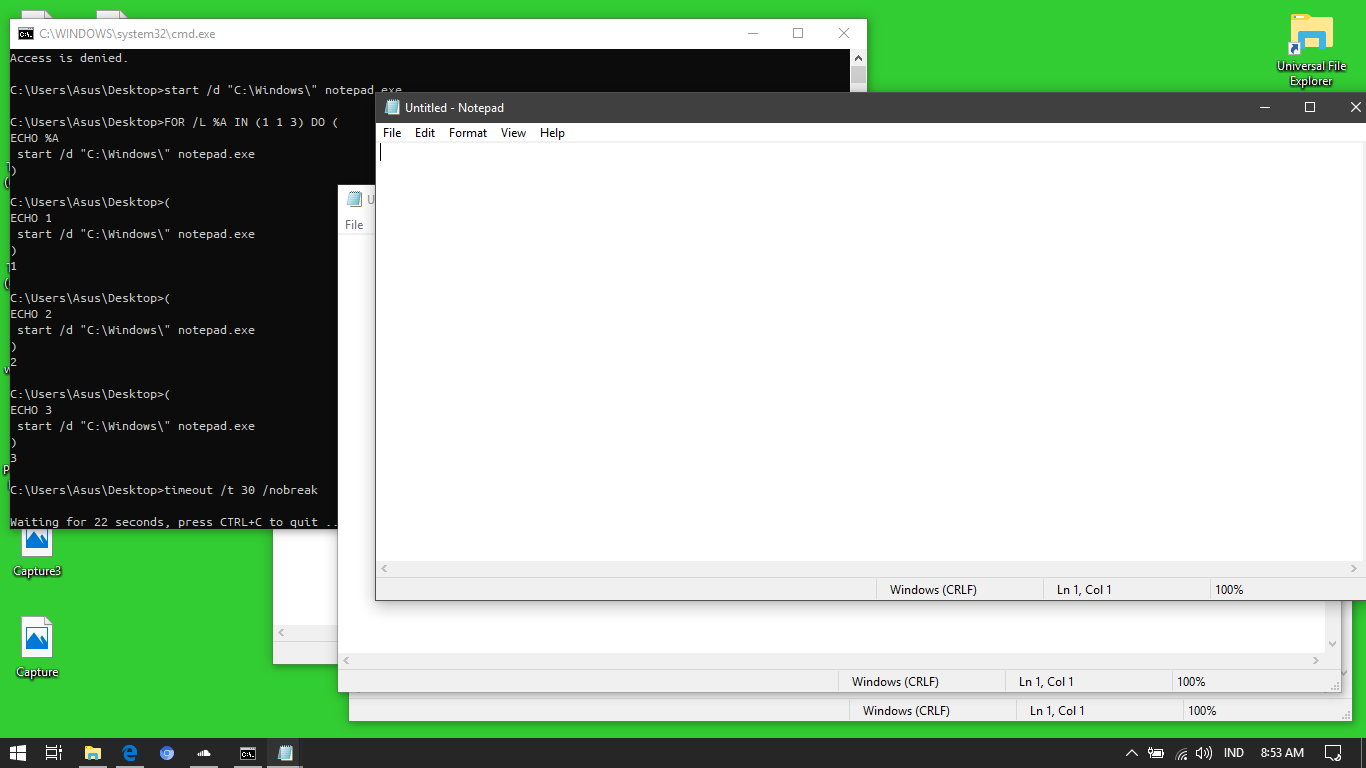This screenshot has width=1366, height=768.
Task: Open the volume speaker tray icon
Action: point(1204,753)
